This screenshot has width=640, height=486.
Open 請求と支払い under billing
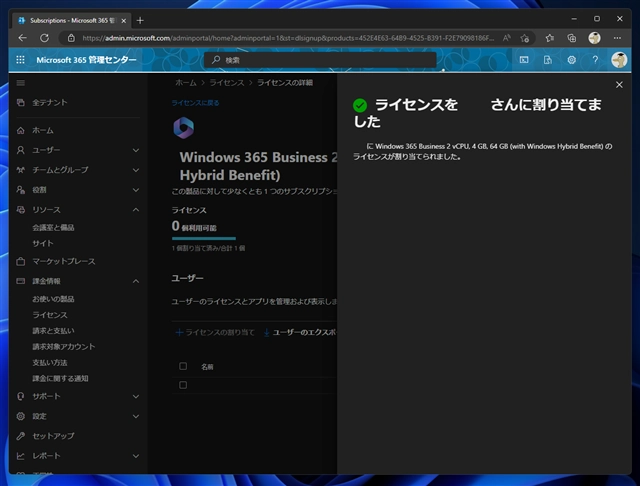(x=53, y=331)
